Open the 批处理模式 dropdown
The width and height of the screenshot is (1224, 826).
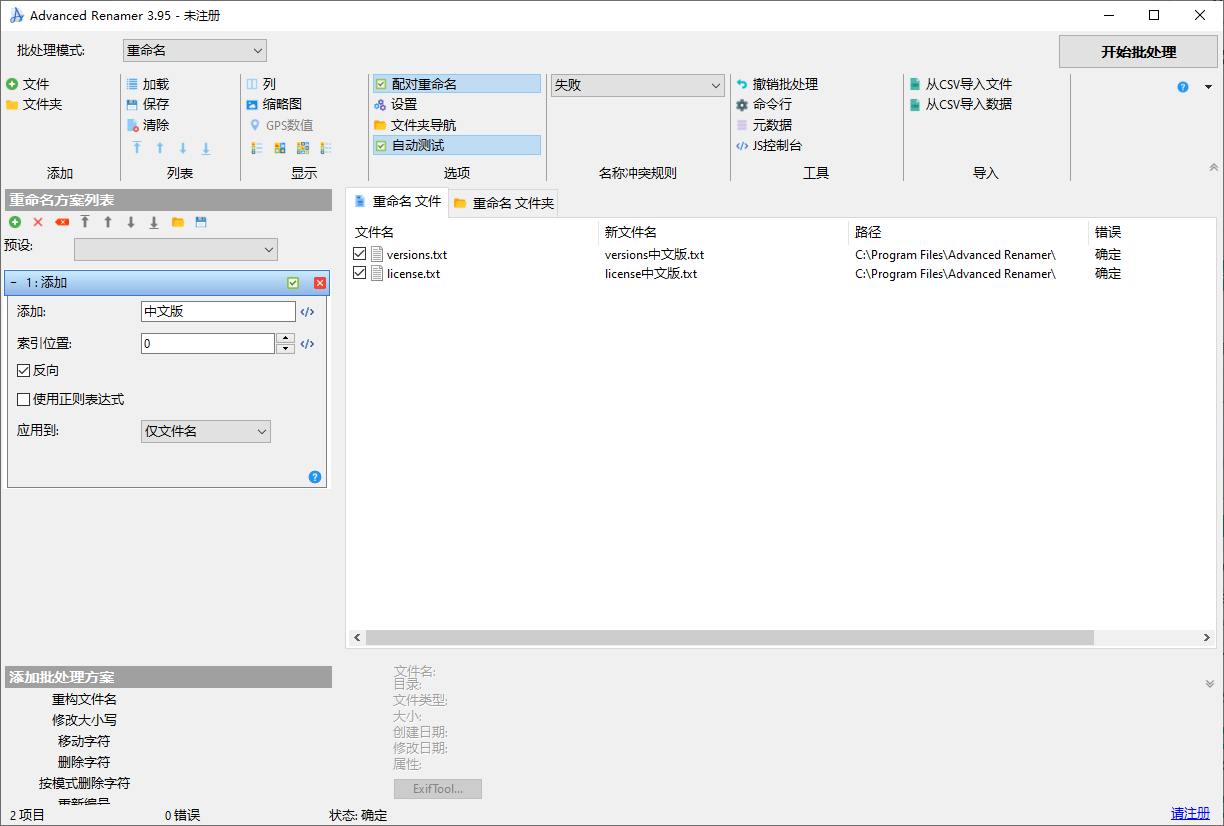pos(195,50)
